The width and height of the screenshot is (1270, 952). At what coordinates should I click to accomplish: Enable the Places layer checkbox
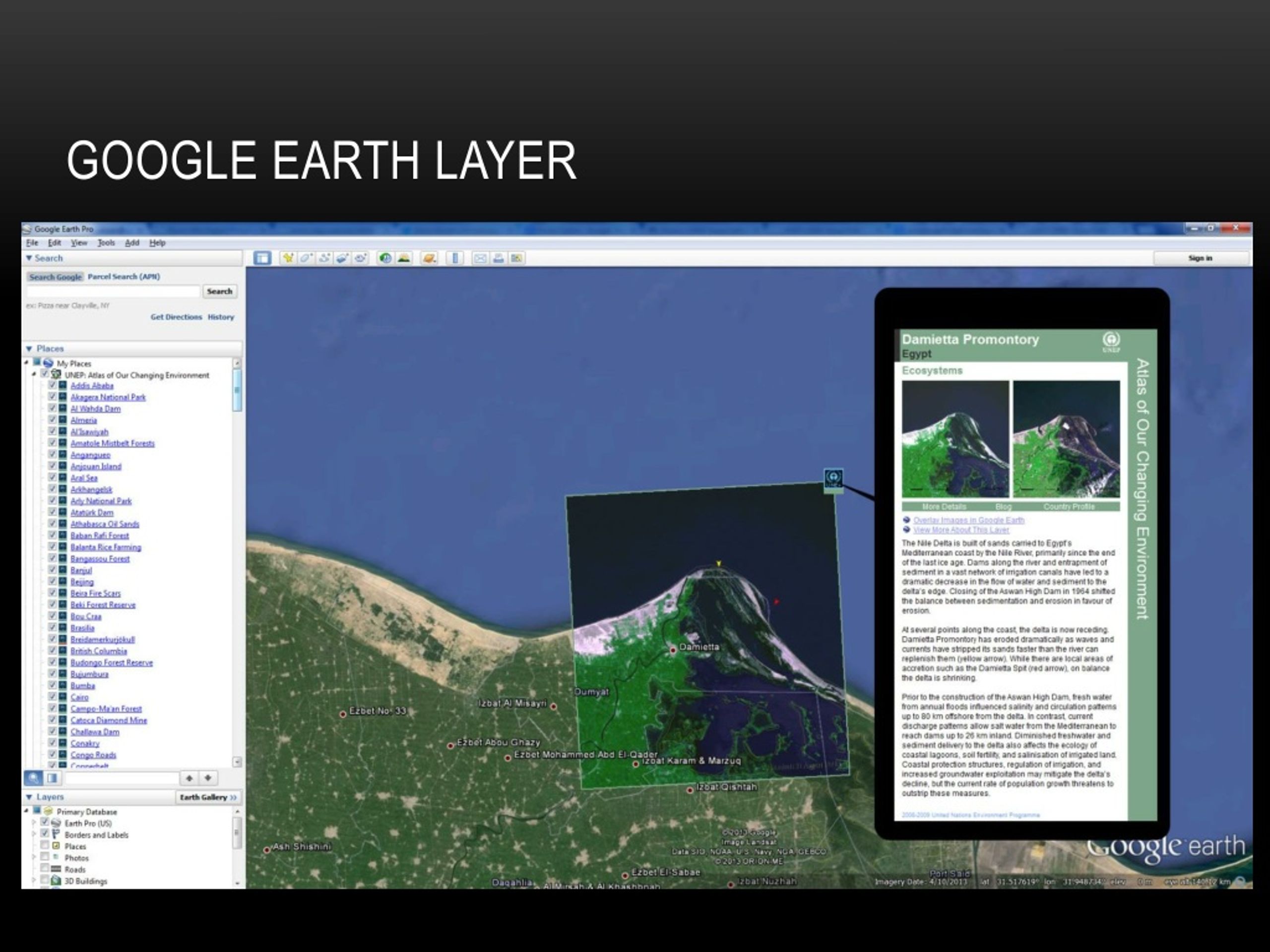click(44, 846)
